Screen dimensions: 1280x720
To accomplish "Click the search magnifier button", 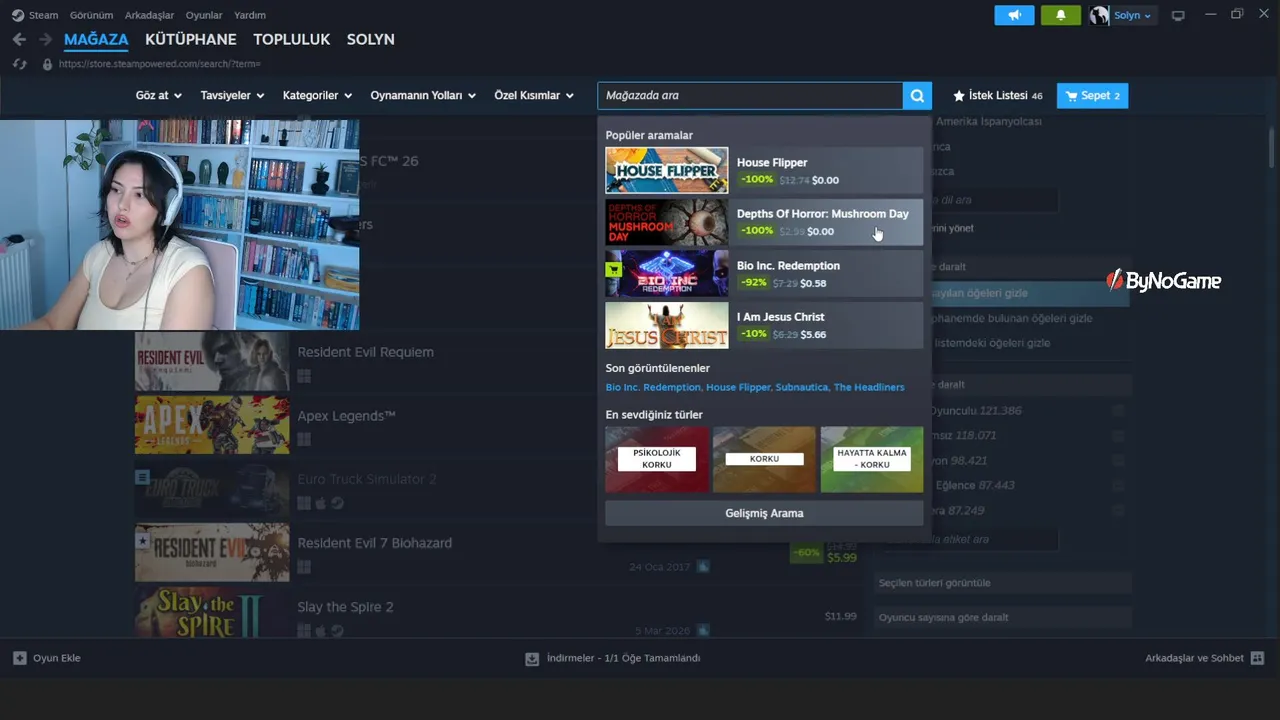I will point(917,95).
